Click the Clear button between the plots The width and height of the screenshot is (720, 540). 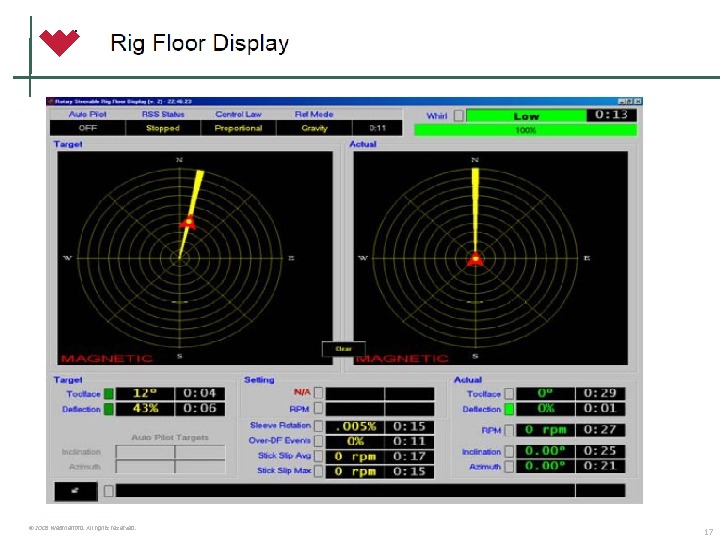click(x=344, y=349)
